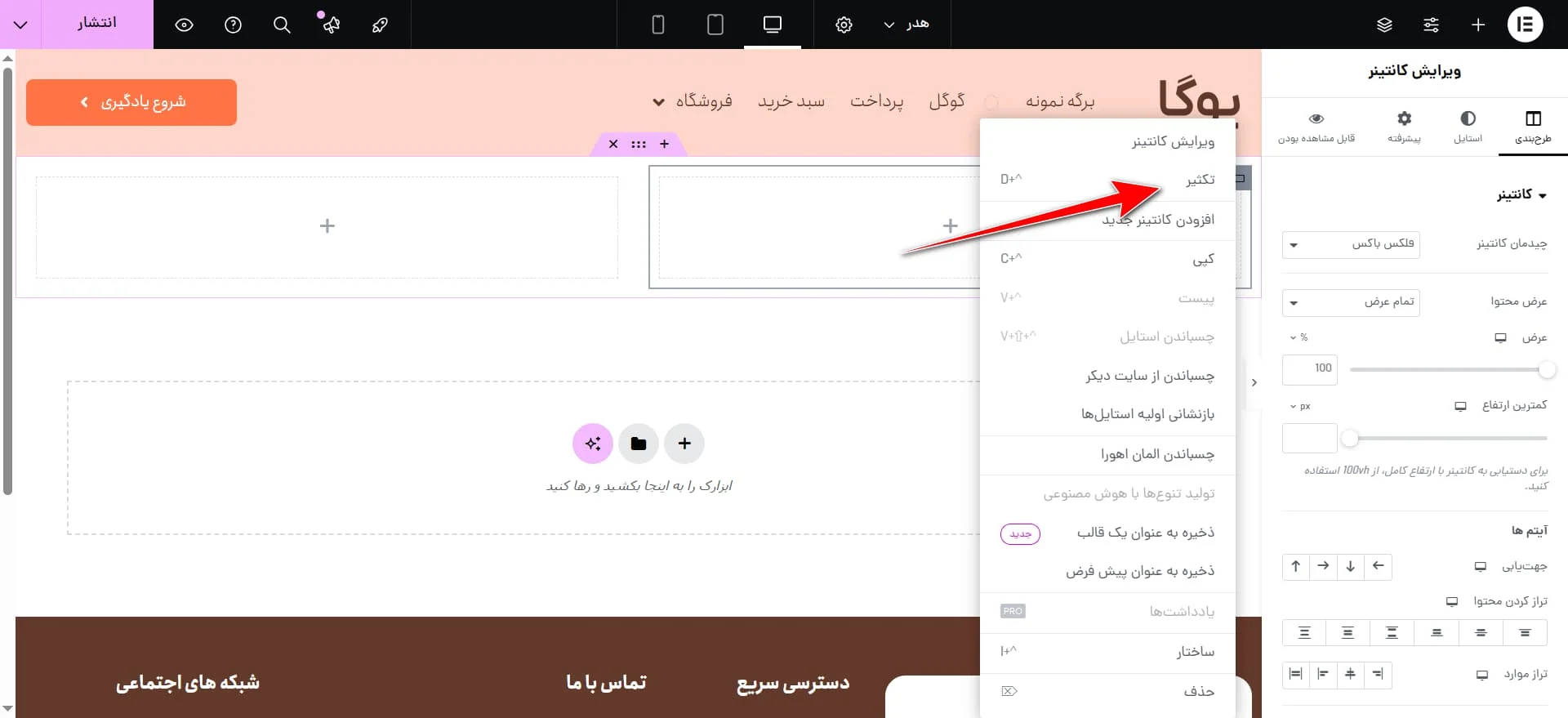Toggle preview changes eye icon

pyautogui.click(x=184, y=25)
